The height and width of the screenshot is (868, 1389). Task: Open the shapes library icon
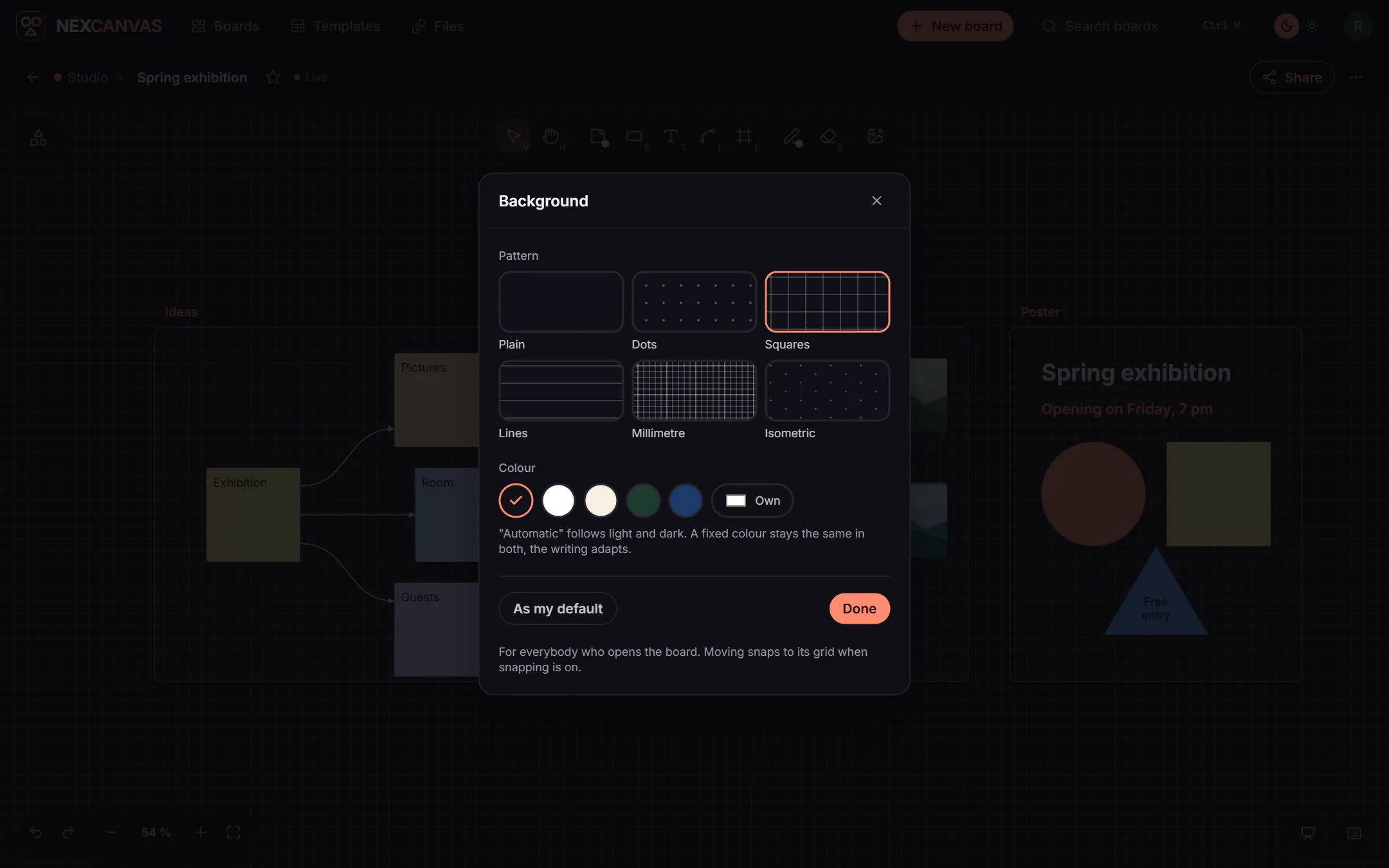pos(39,138)
